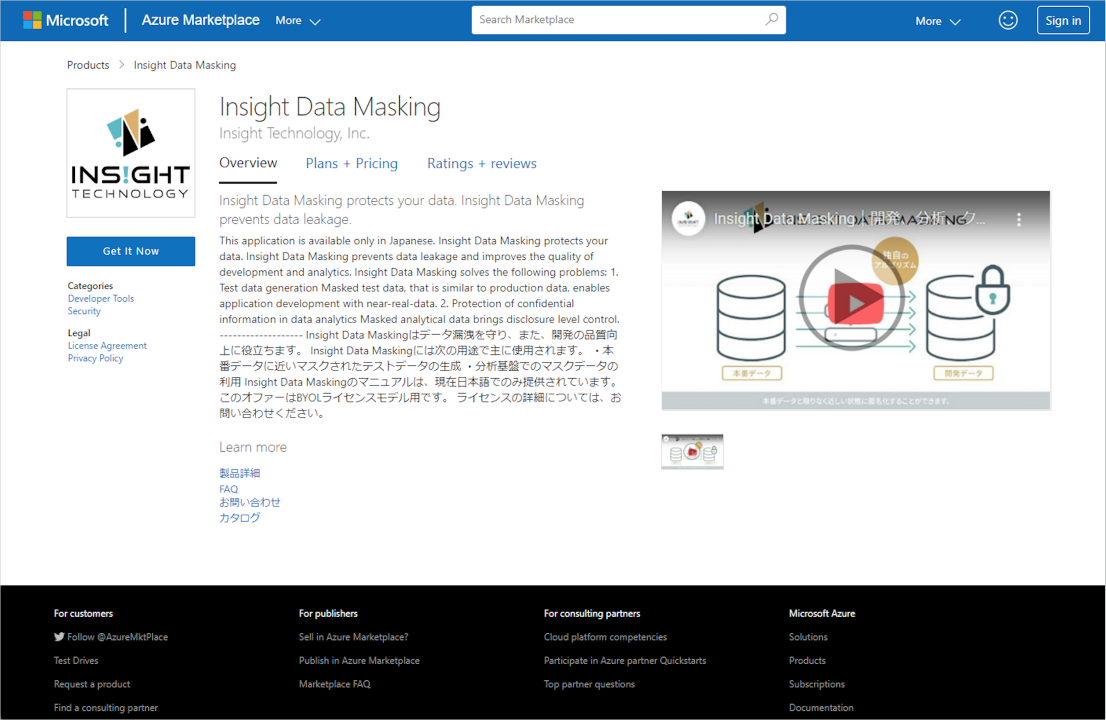Open Follow @AzureMktPlace Twitter link

[x=111, y=637]
